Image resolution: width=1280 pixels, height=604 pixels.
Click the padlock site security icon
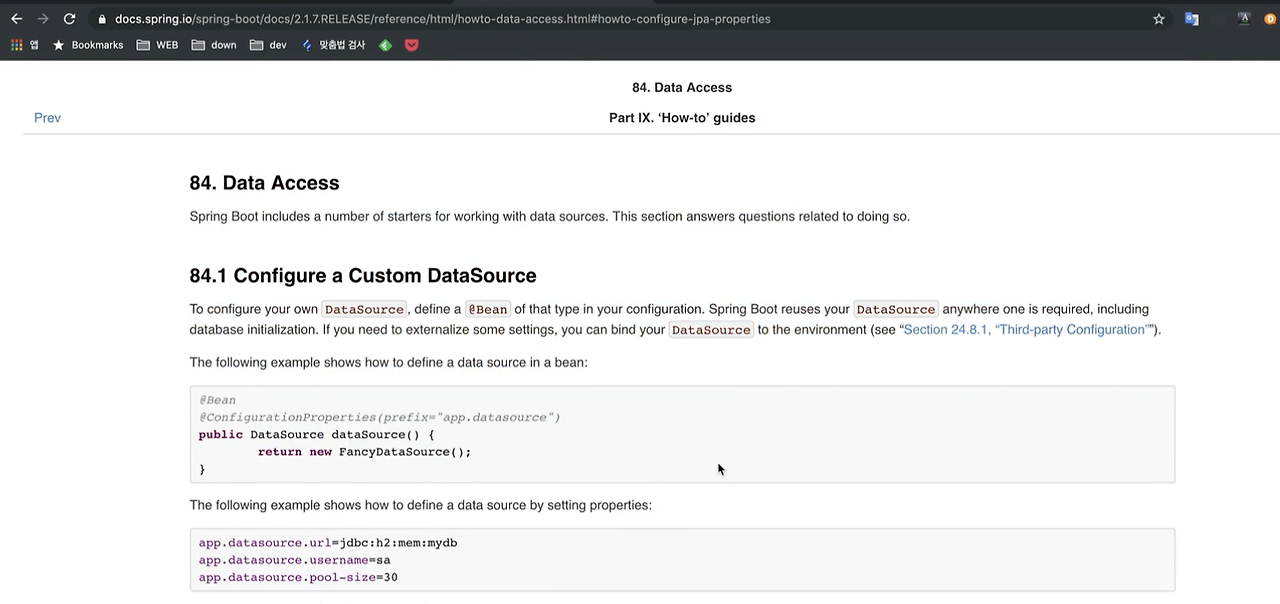pyautogui.click(x=102, y=19)
